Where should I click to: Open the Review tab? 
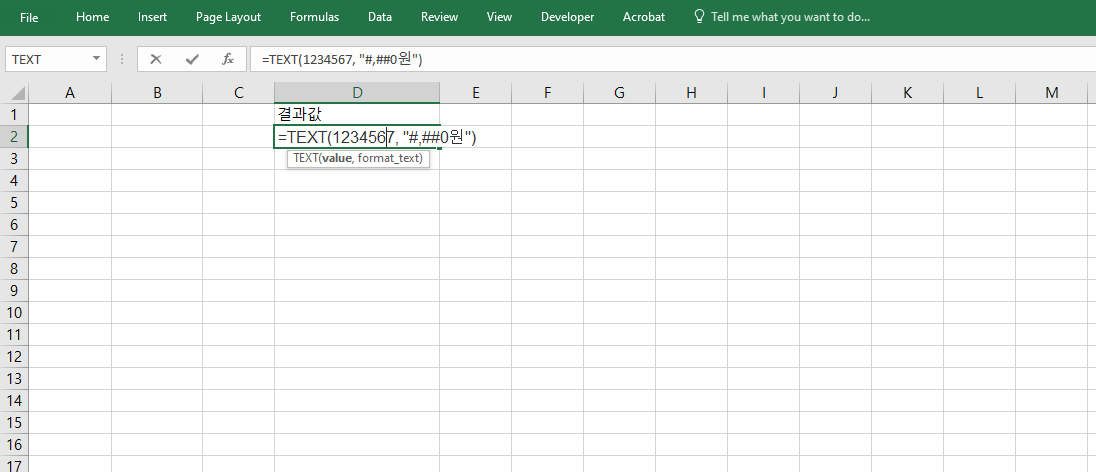click(x=440, y=17)
